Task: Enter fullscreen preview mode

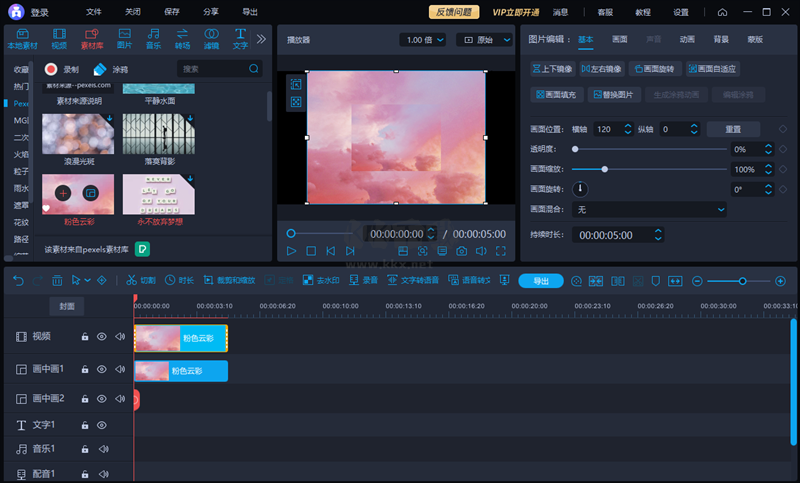Action: (501, 251)
